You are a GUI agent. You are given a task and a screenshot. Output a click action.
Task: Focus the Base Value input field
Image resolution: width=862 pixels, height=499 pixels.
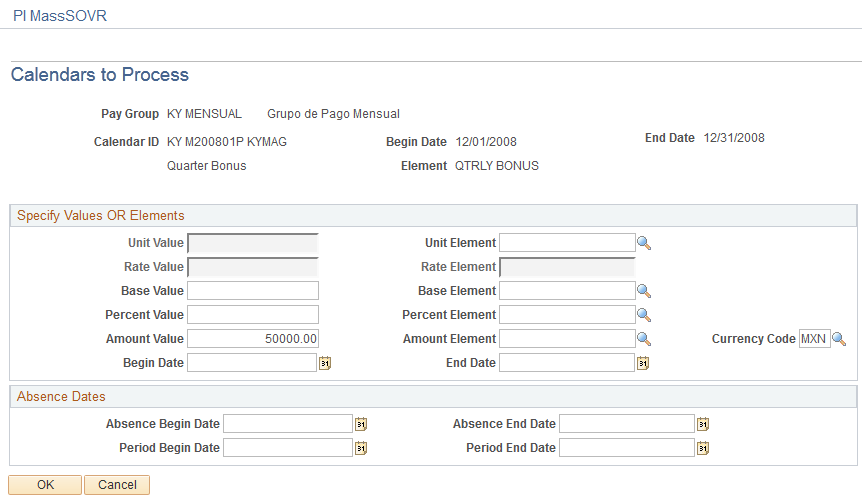pyautogui.click(x=253, y=291)
